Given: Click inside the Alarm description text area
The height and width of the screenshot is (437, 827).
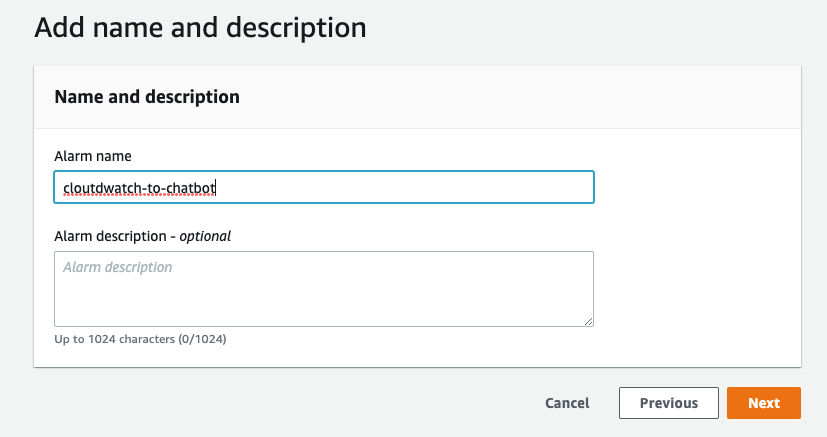Looking at the screenshot, I should (x=324, y=289).
